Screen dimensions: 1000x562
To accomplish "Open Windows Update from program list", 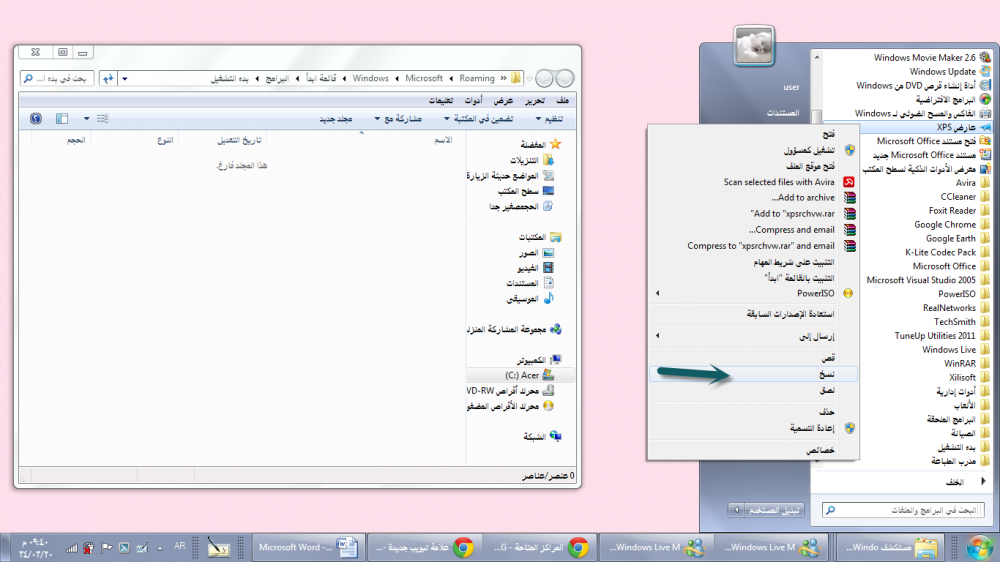I will click(x=942, y=72).
